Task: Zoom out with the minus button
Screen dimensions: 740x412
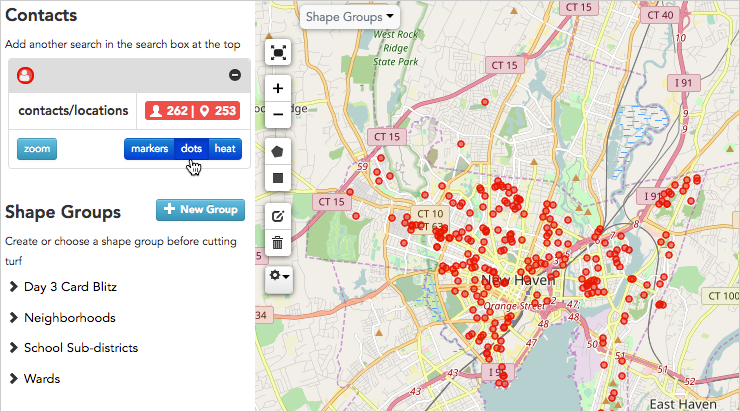Action: 278,115
